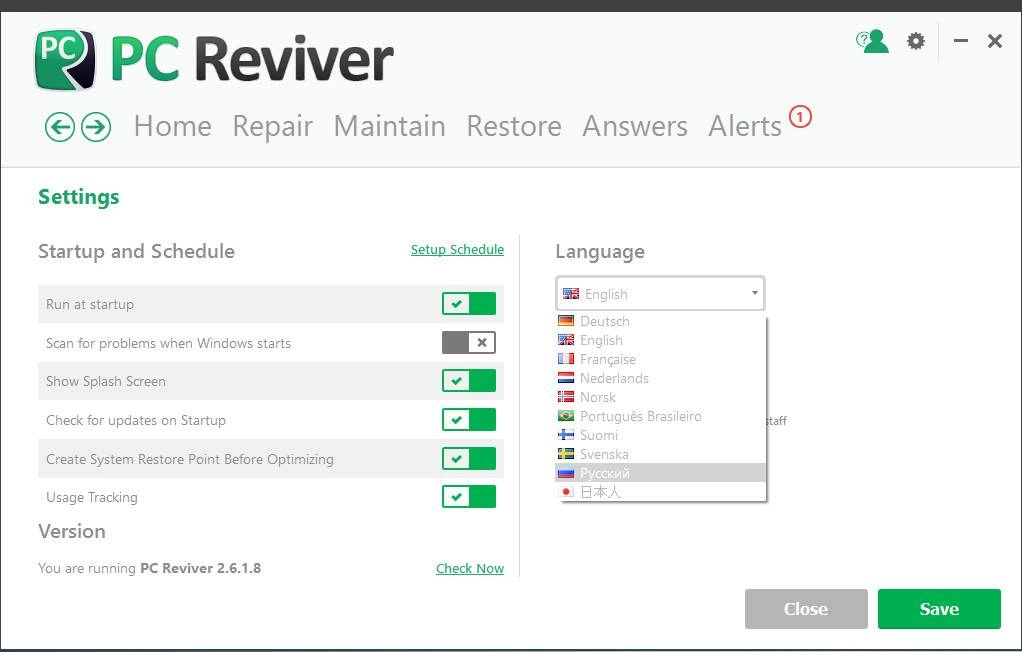Image resolution: width=1022 pixels, height=652 pixels.
Task: Select Русский language option
Action: click(660, 473)
